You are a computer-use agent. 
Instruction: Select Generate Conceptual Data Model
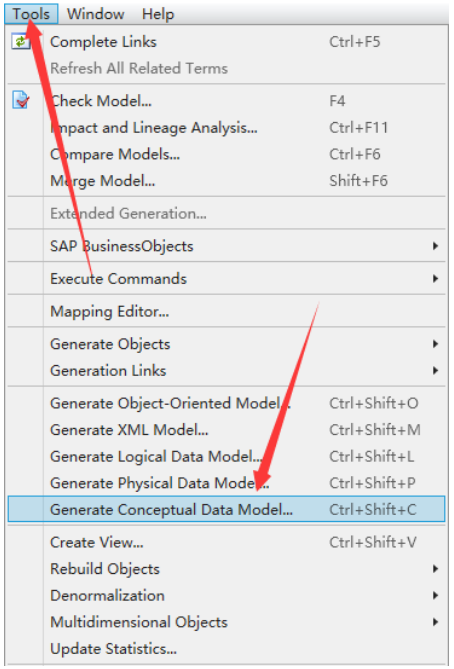[226, 509]
